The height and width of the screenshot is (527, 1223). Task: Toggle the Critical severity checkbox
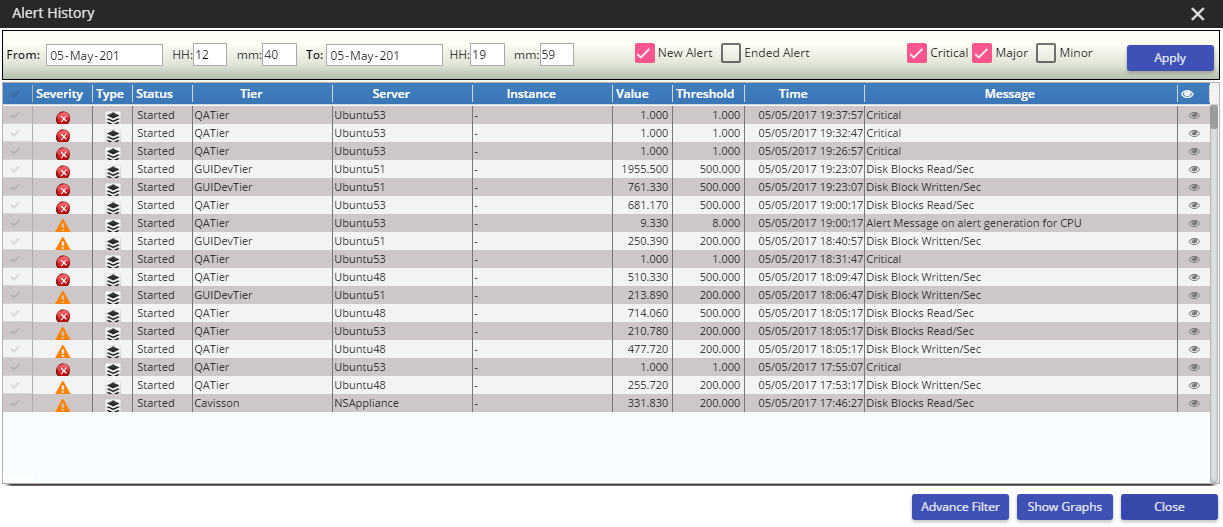point(916,53)
